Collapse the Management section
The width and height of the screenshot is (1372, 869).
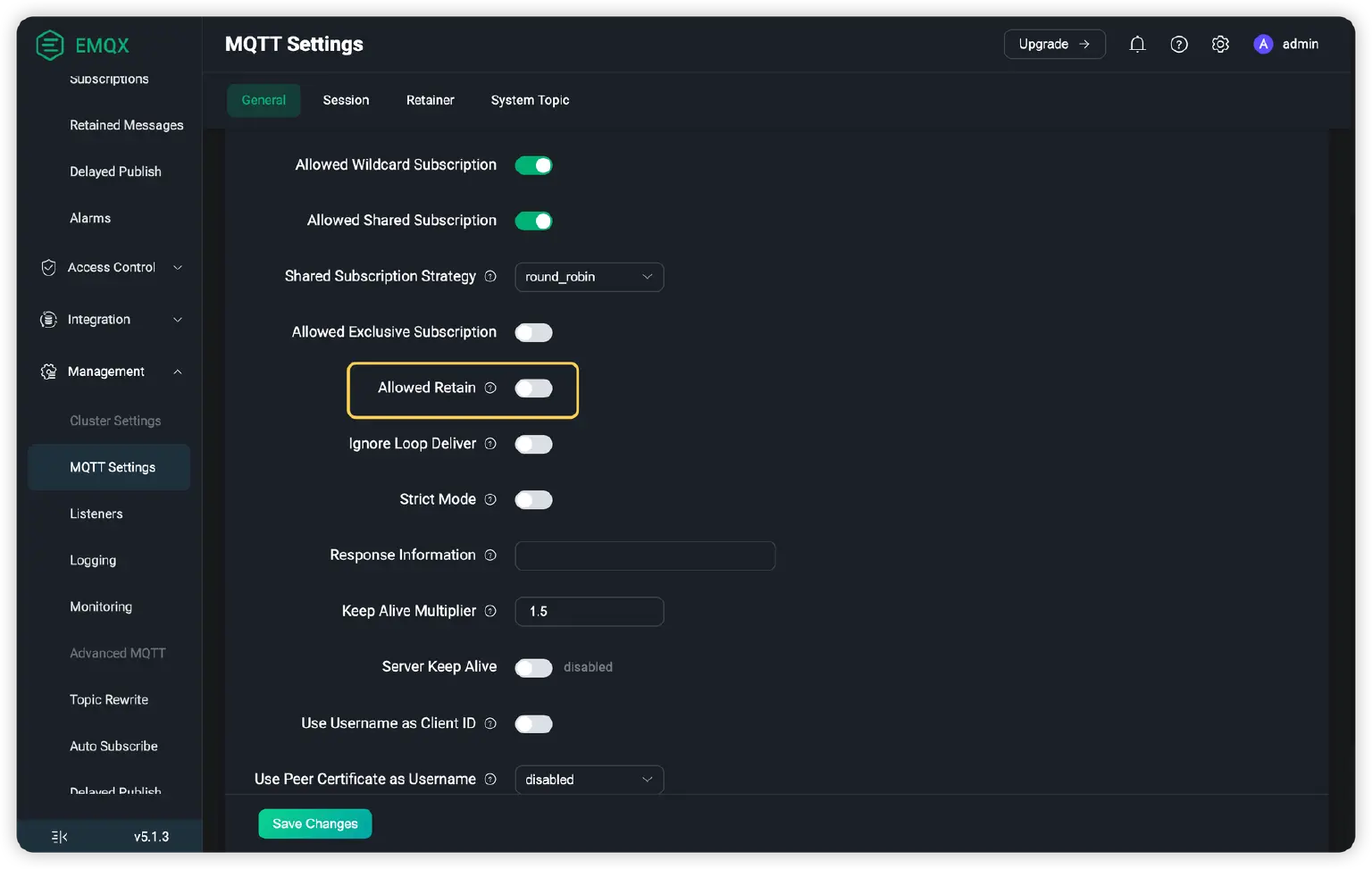pyautogui.click(x=177, y=372)
